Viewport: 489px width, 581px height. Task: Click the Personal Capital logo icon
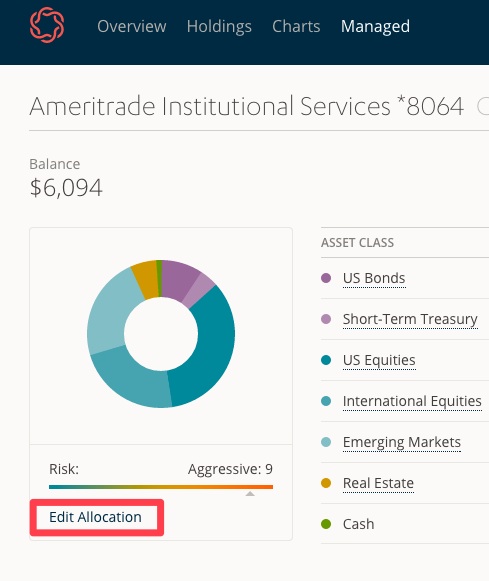(x=47, y=25)
